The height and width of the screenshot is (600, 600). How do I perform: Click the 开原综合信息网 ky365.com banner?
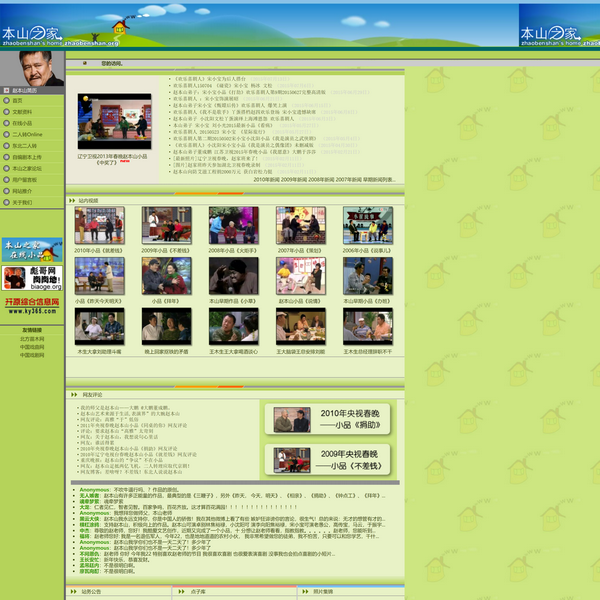point(32,304)
